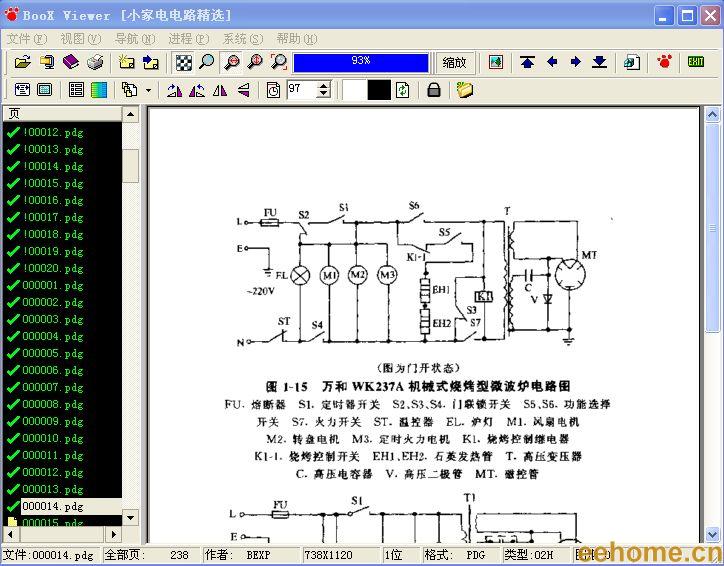Print the page with the printer icon
This screenshot has width=724, height=566.
(x=95, y=62)
